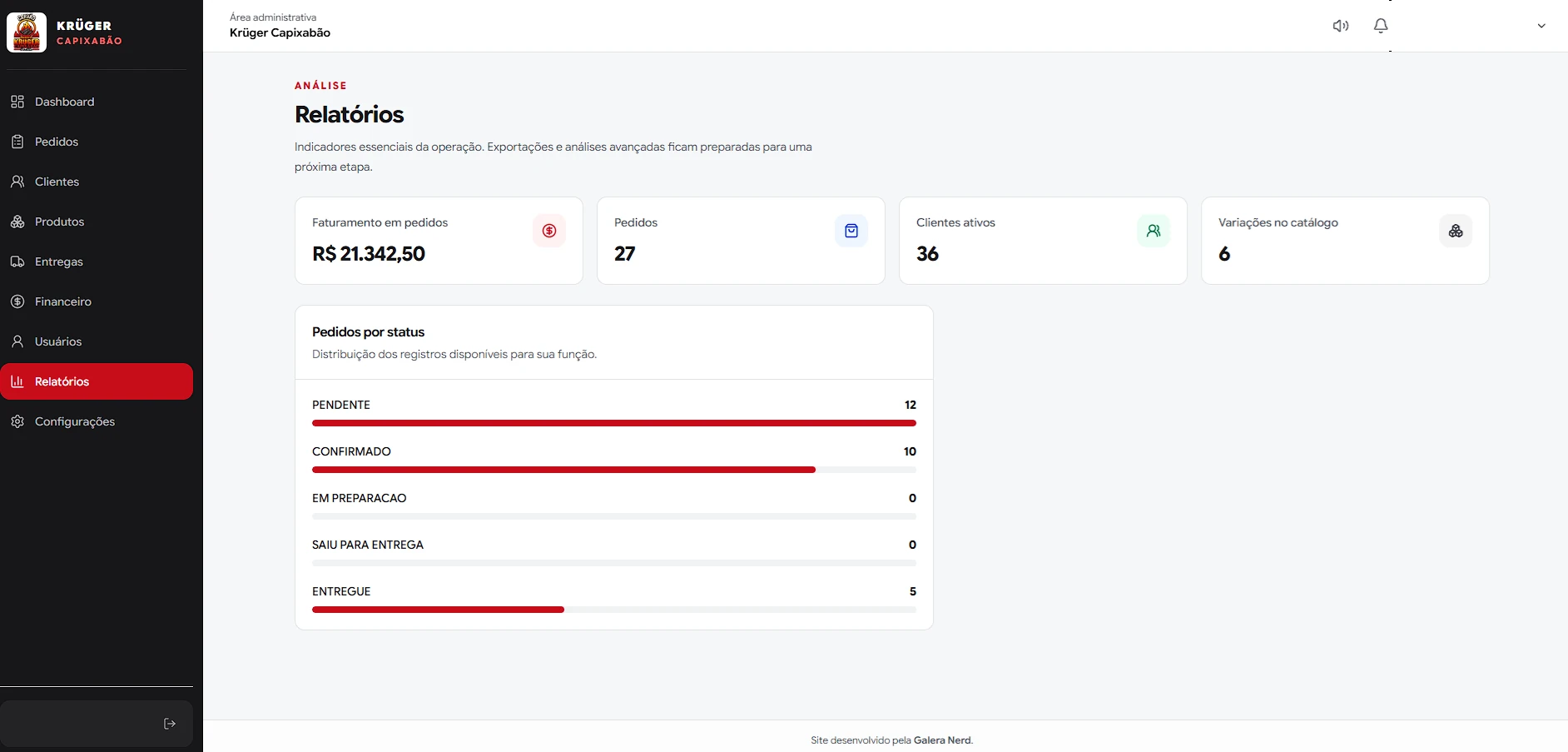Image resolution: width=1568 pixels, height=752 pixels.
Task: Click the Financeiro dollar icon in sidebar
Action: pyautogui.click(x=17, y=301)
